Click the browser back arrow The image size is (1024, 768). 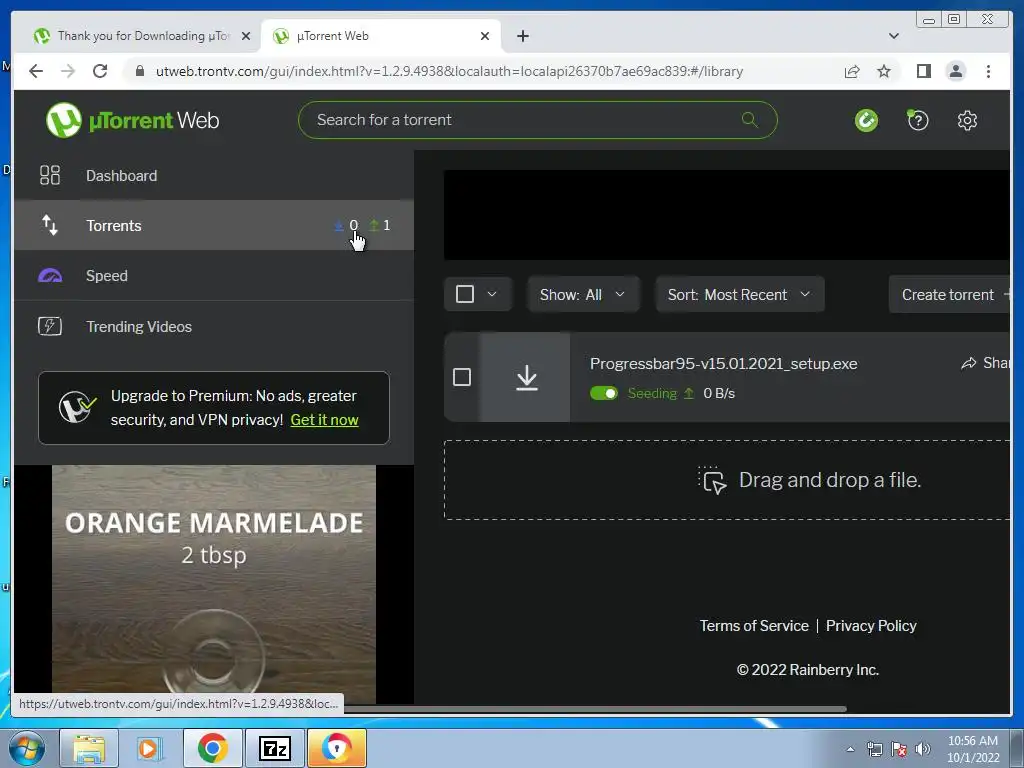coord(36,71)
